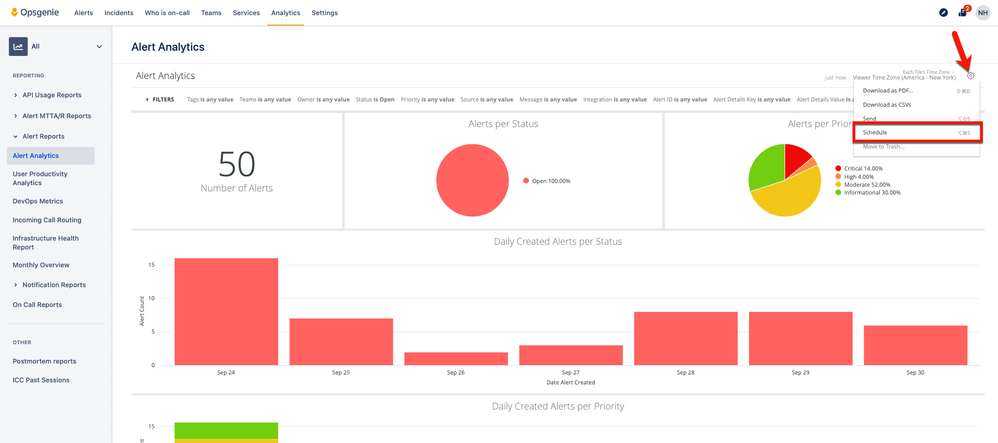This screenshot has height=443, width=998.
Task: Open the NH user avatar menu
Action: 983,13
